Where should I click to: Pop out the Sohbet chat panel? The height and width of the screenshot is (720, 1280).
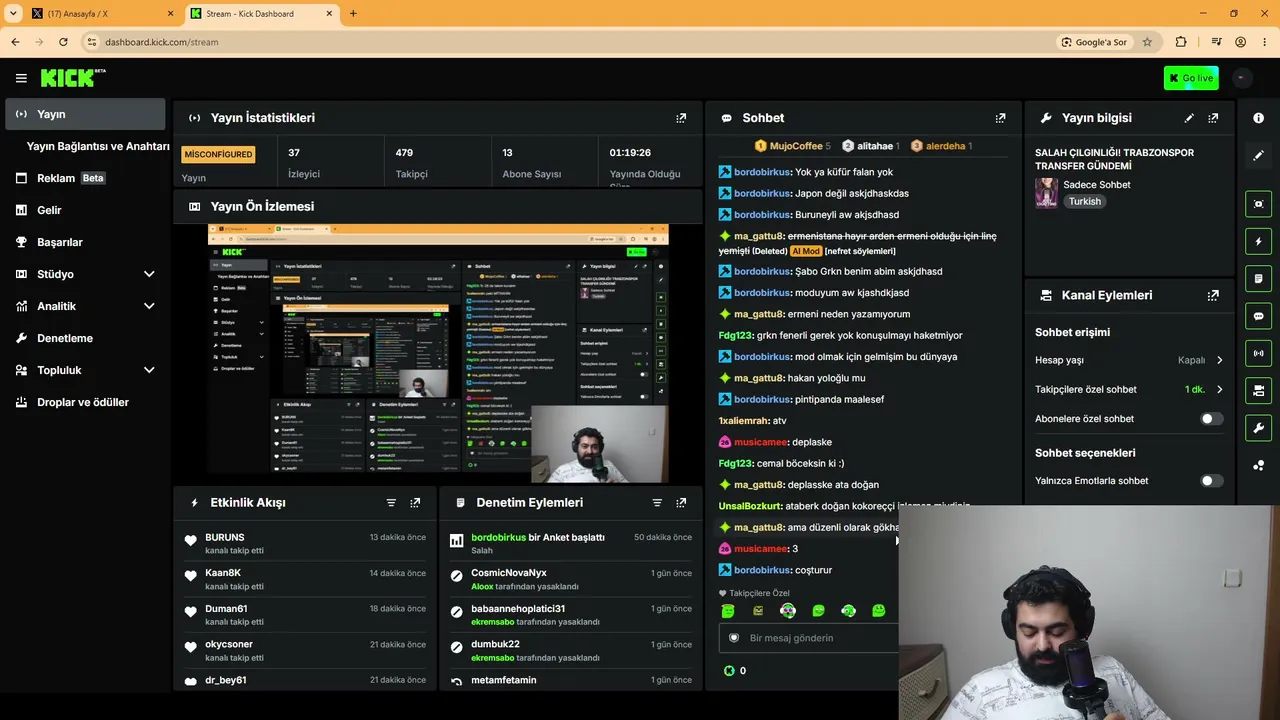tap(1000, 118)
